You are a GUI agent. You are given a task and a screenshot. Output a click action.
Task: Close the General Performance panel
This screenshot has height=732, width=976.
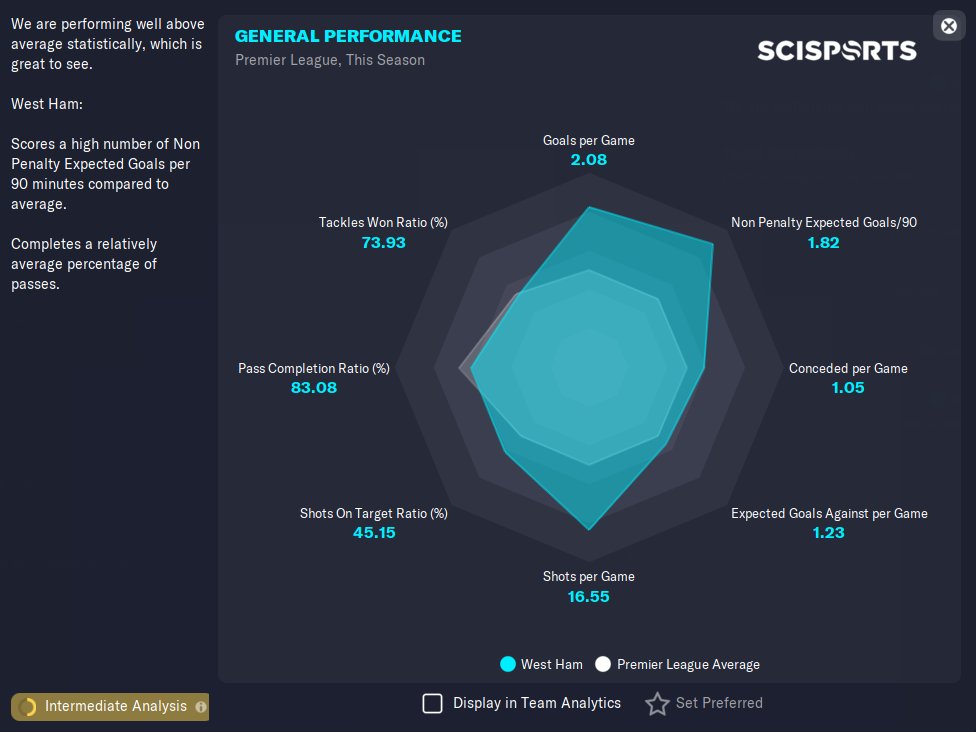point(949,26)
